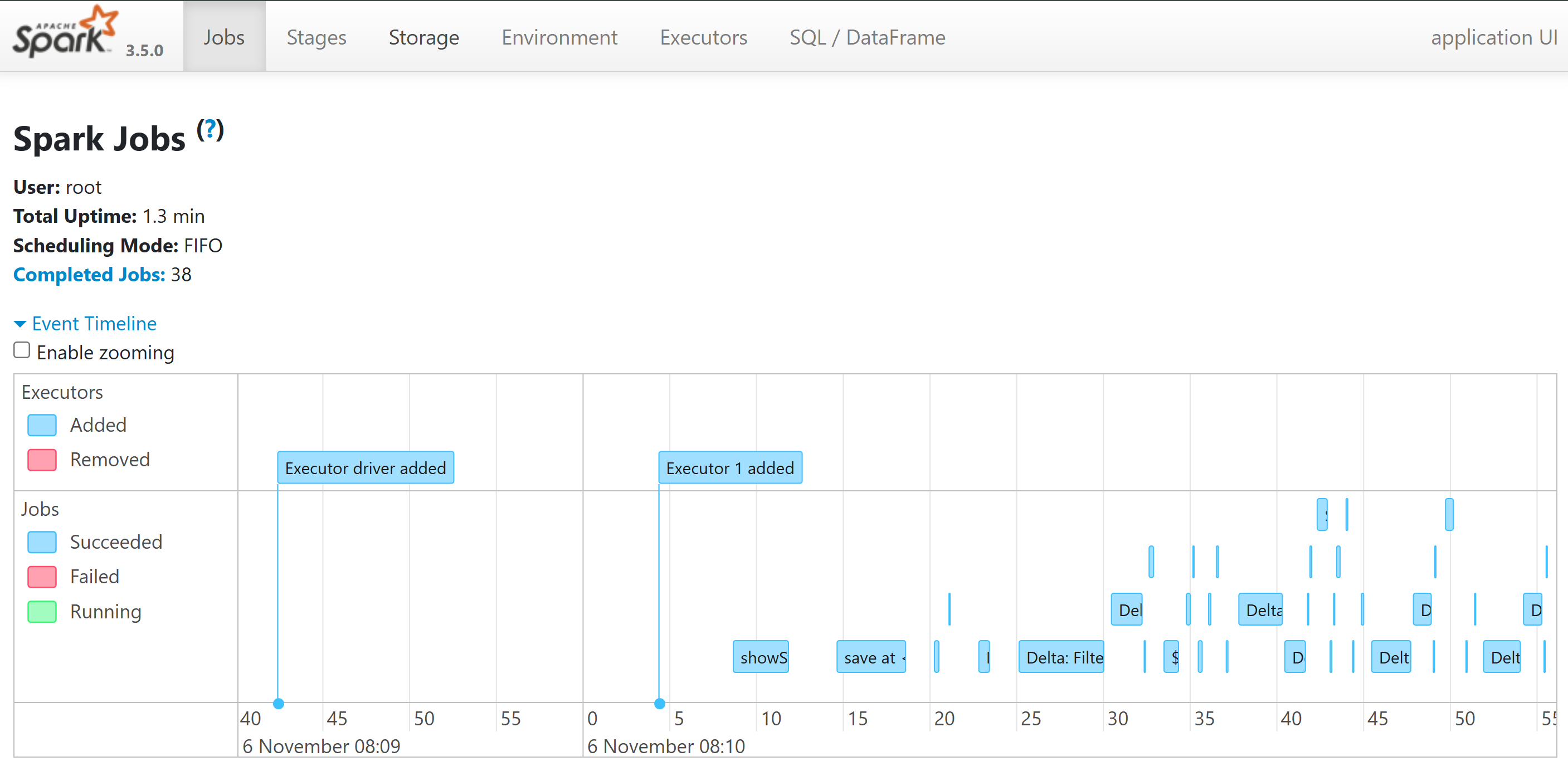Click the 'showS' job bar in timeline
This screenshot has height=771, width=1568.
(x=760, y=657)
